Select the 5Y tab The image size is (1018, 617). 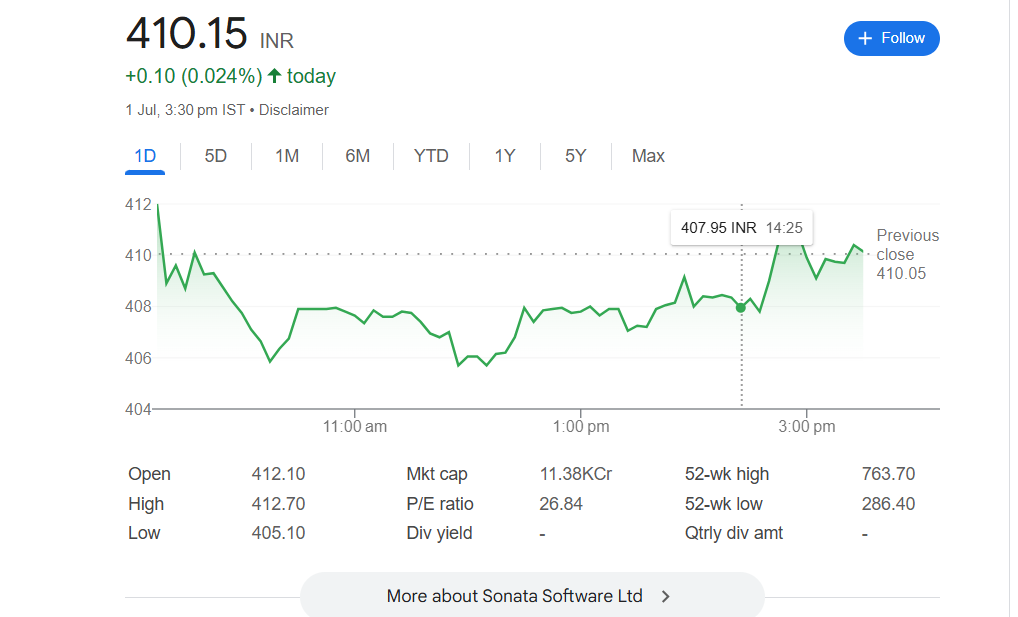575,156
